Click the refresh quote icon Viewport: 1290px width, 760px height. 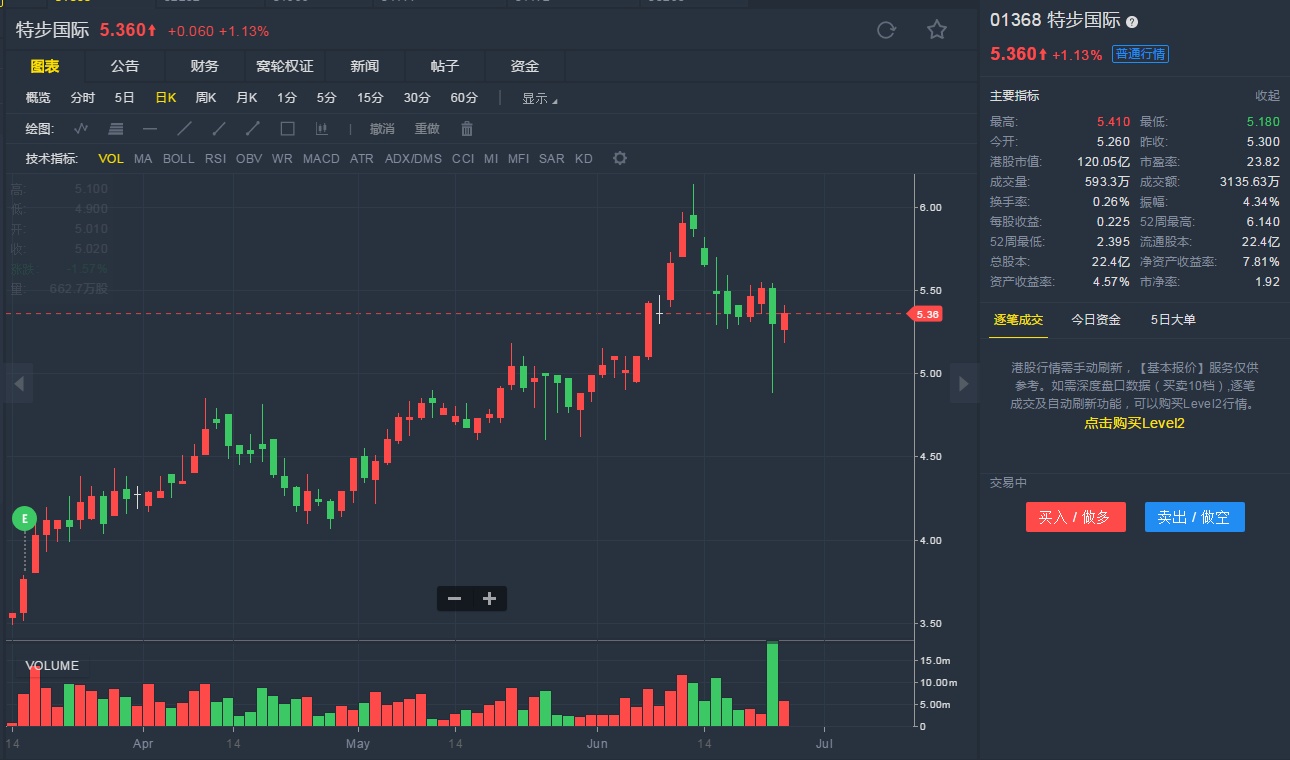point(886,30)
